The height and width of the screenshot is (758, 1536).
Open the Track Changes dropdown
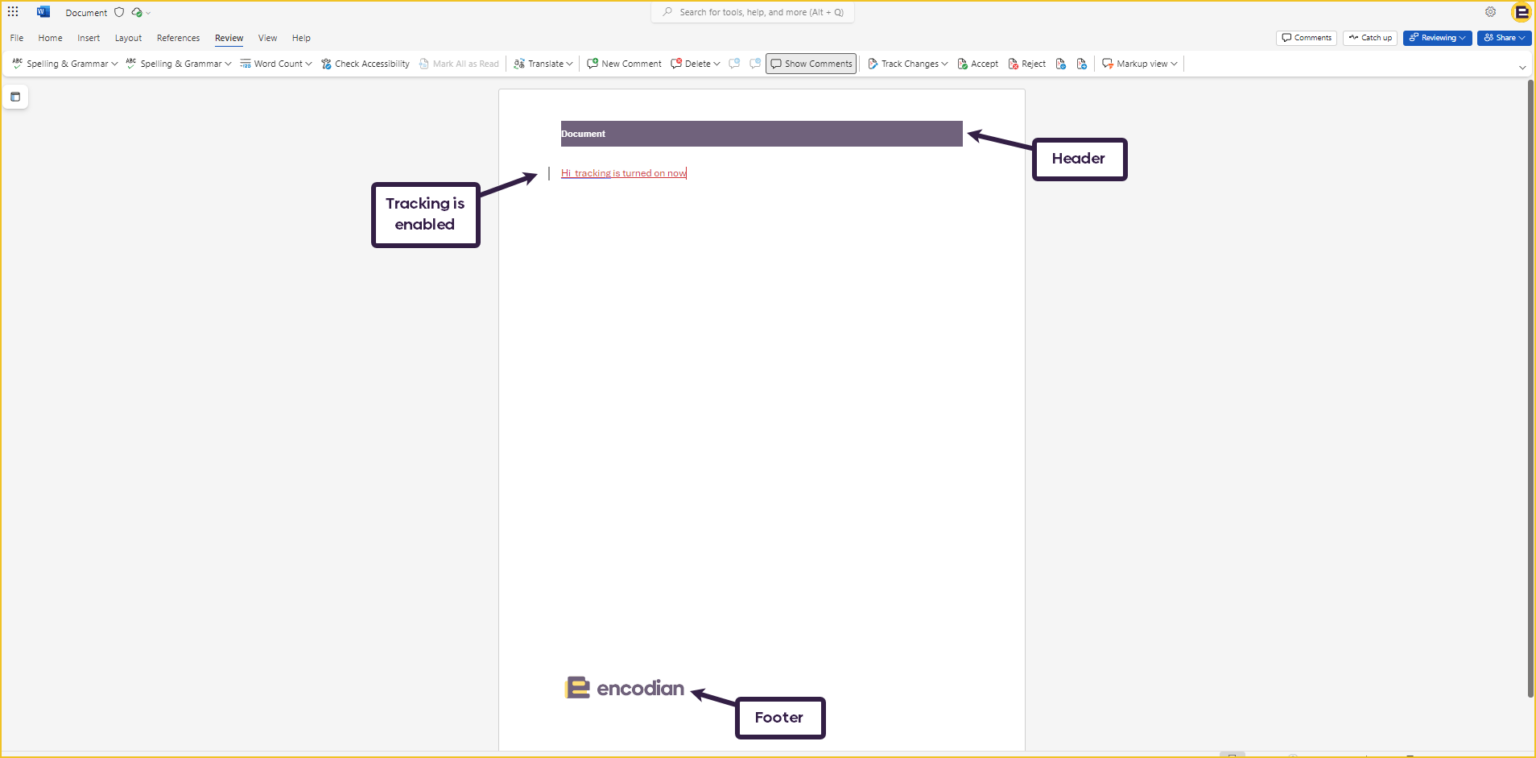[906, 63]
